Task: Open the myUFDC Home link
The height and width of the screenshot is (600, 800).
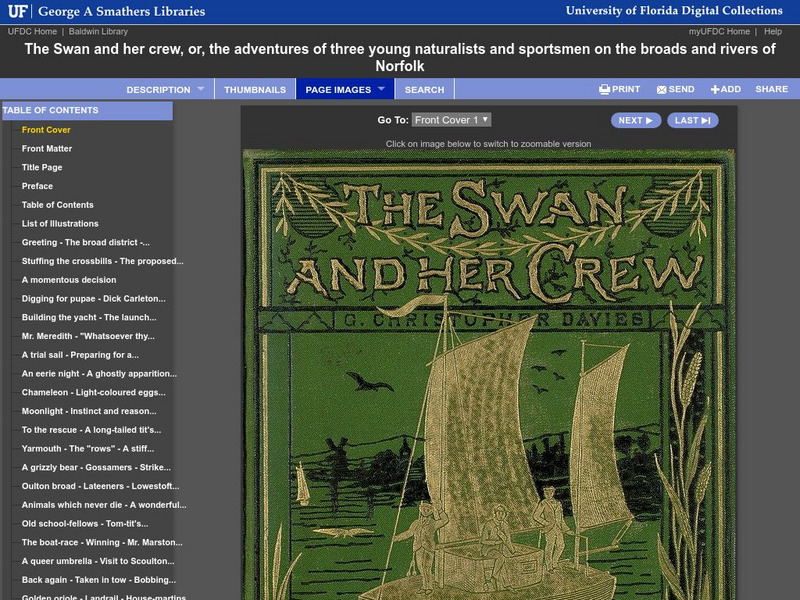Action: [719, 31]
